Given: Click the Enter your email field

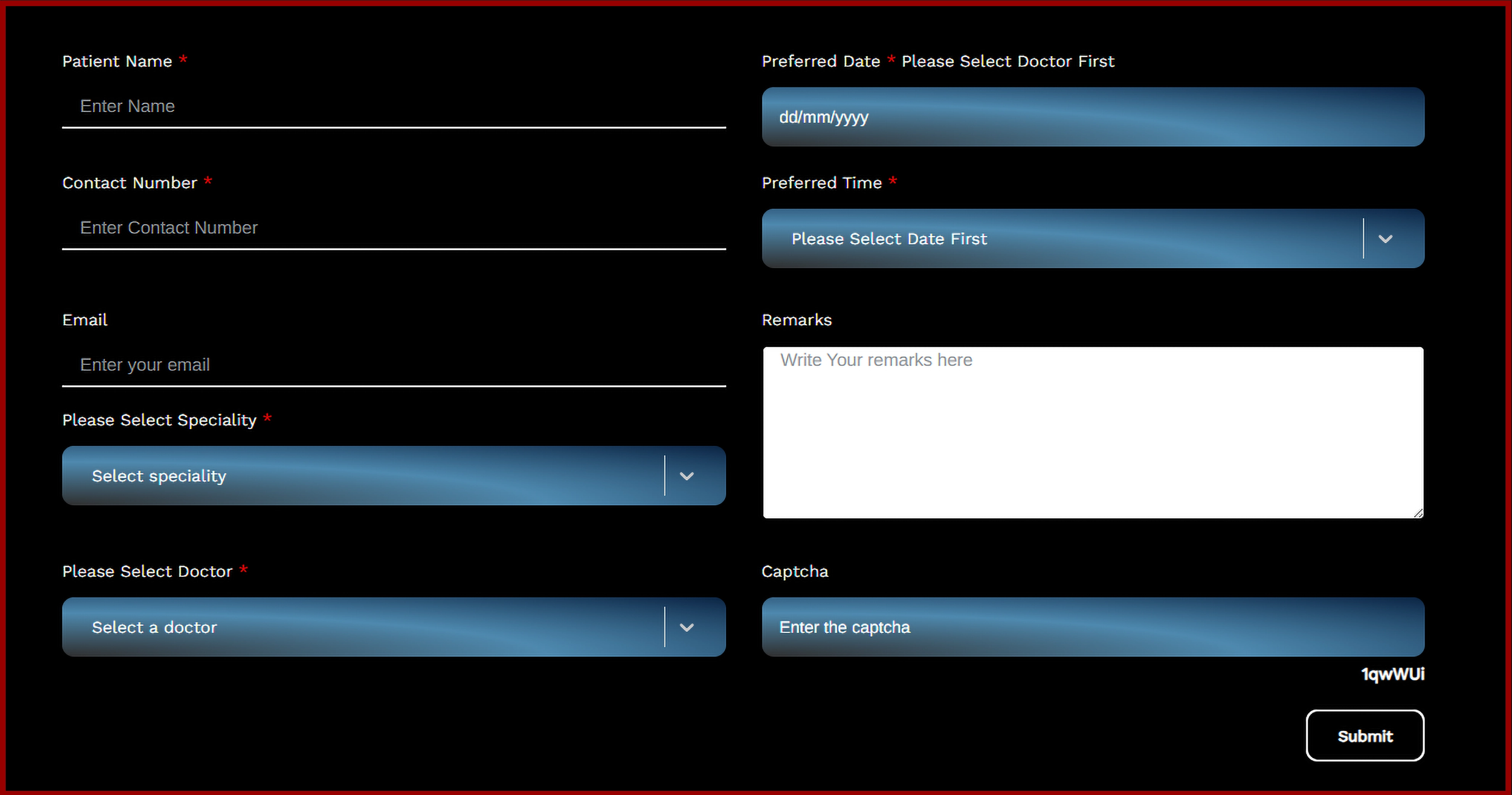Looking at the screenshot, I should pyautogui.click(x=393, y=365).
